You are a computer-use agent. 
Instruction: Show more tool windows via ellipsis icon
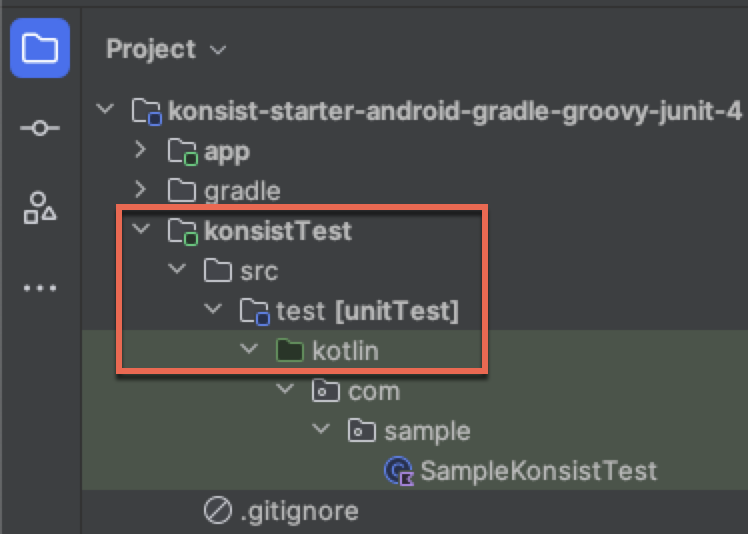[40, 288]
